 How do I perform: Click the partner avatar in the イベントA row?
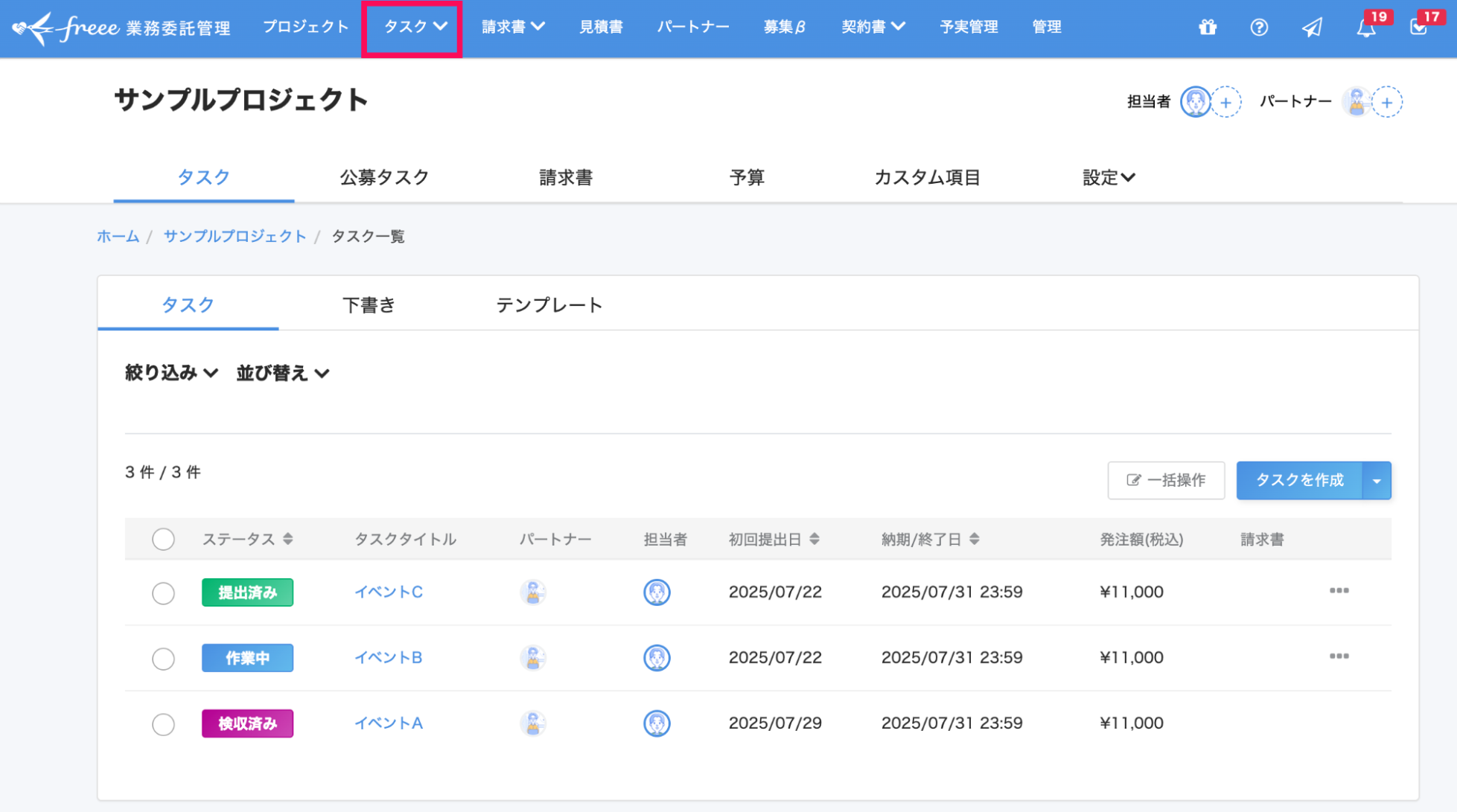pos(533,723)
